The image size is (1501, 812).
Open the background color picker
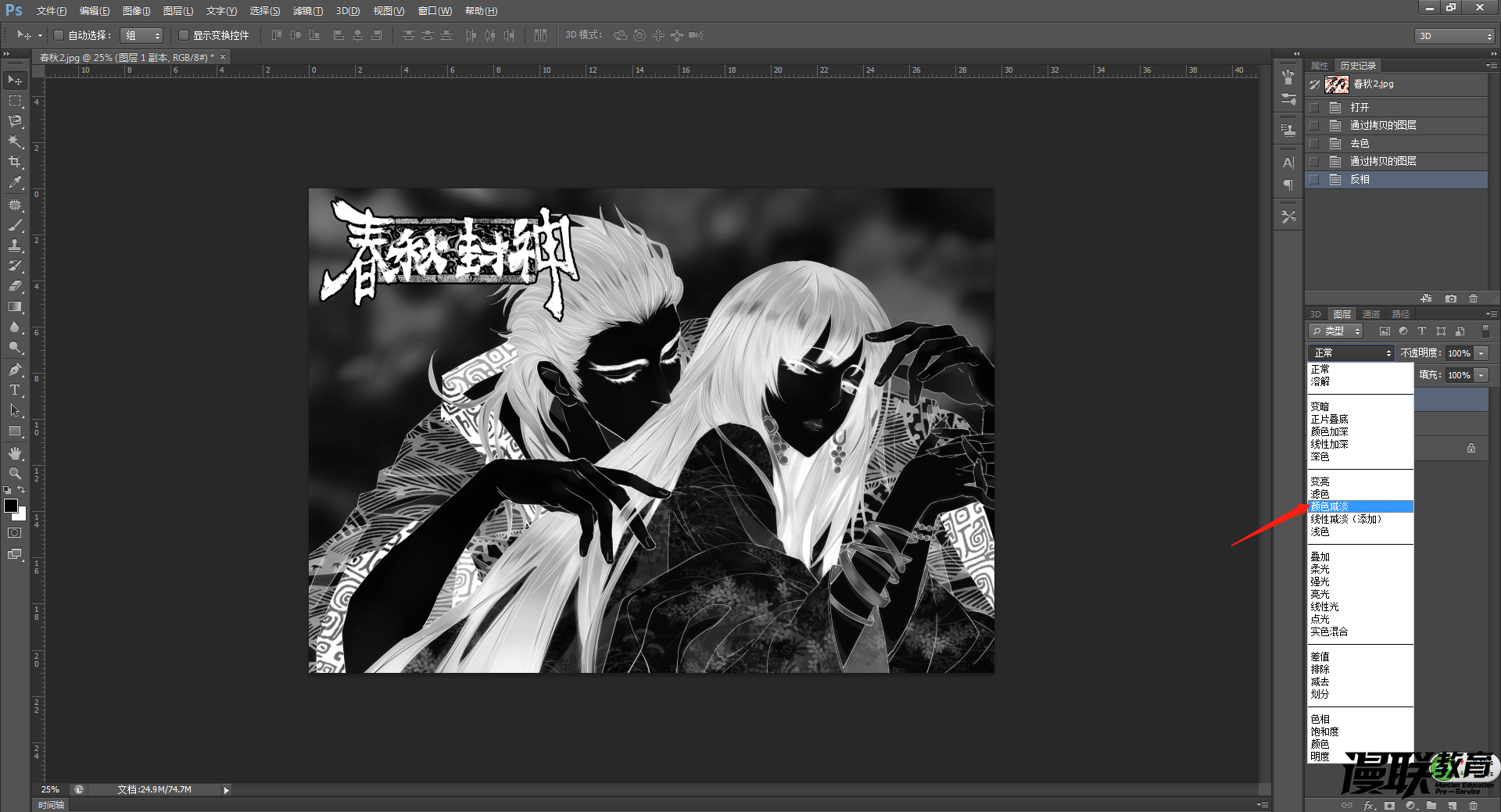(22, 516)
